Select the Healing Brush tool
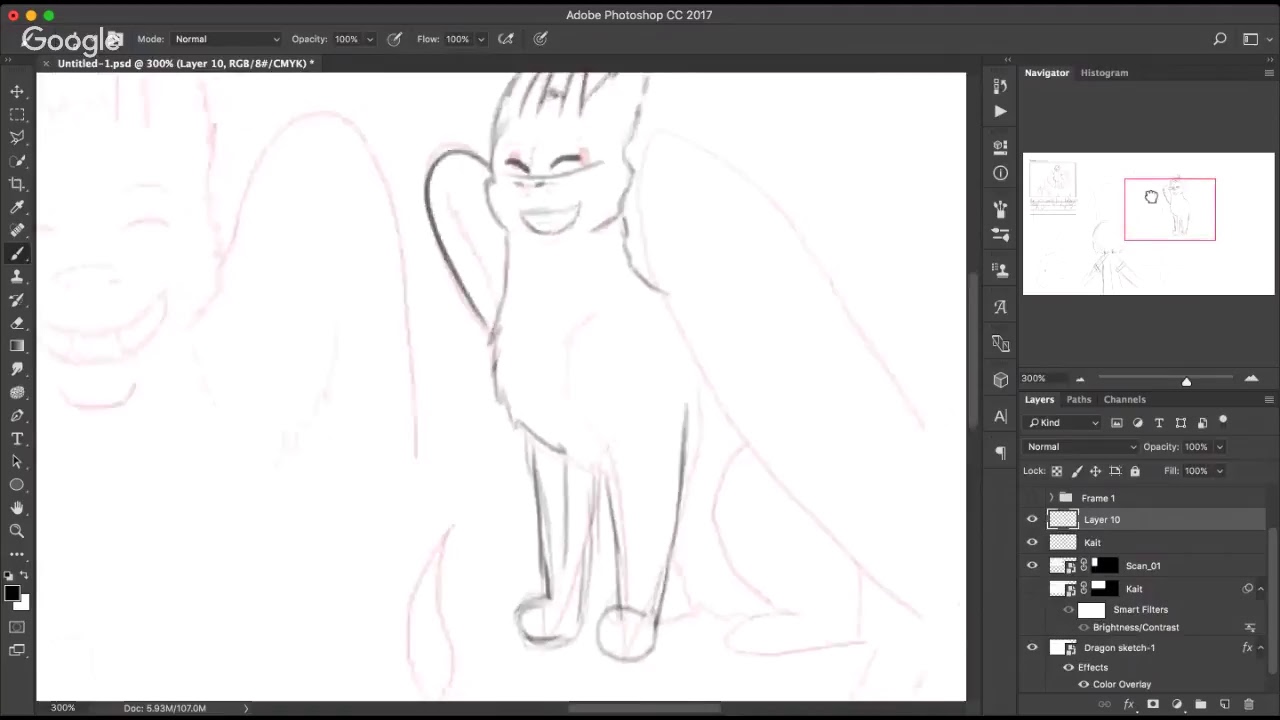The image size is (1280, 720). (17, 230)
